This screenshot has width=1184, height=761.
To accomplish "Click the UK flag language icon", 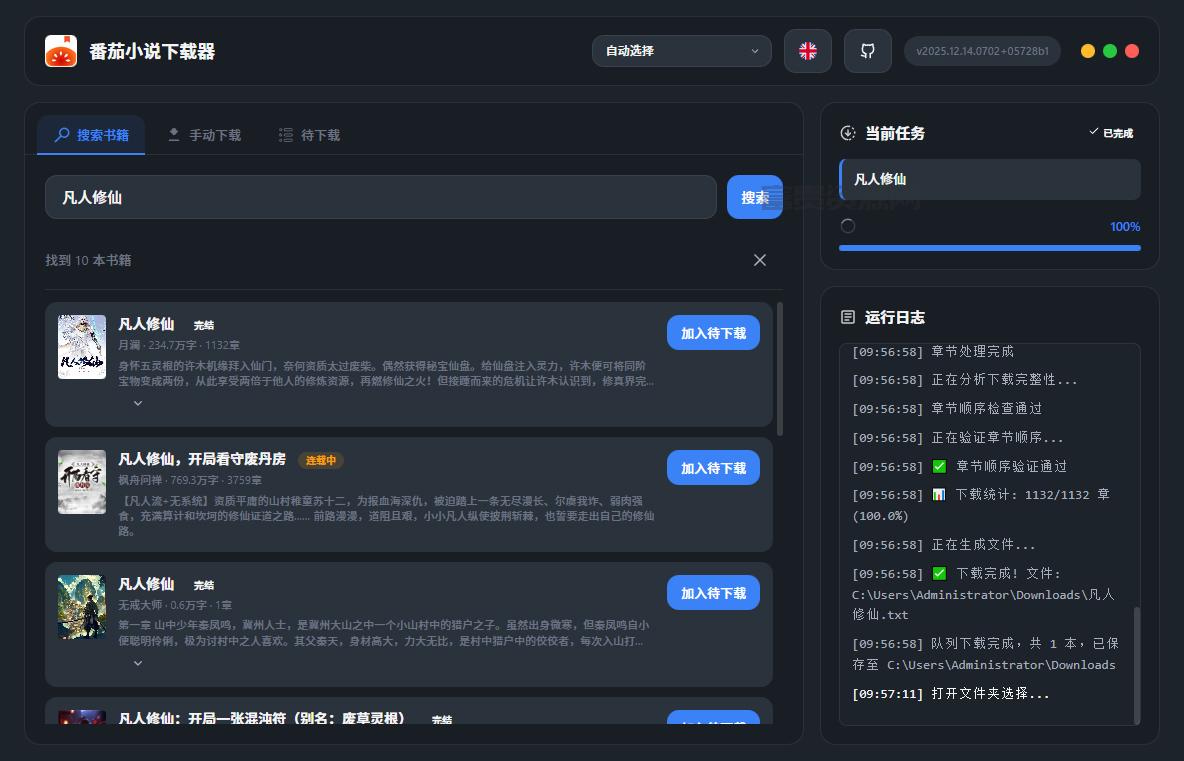I will coord(808,51).
